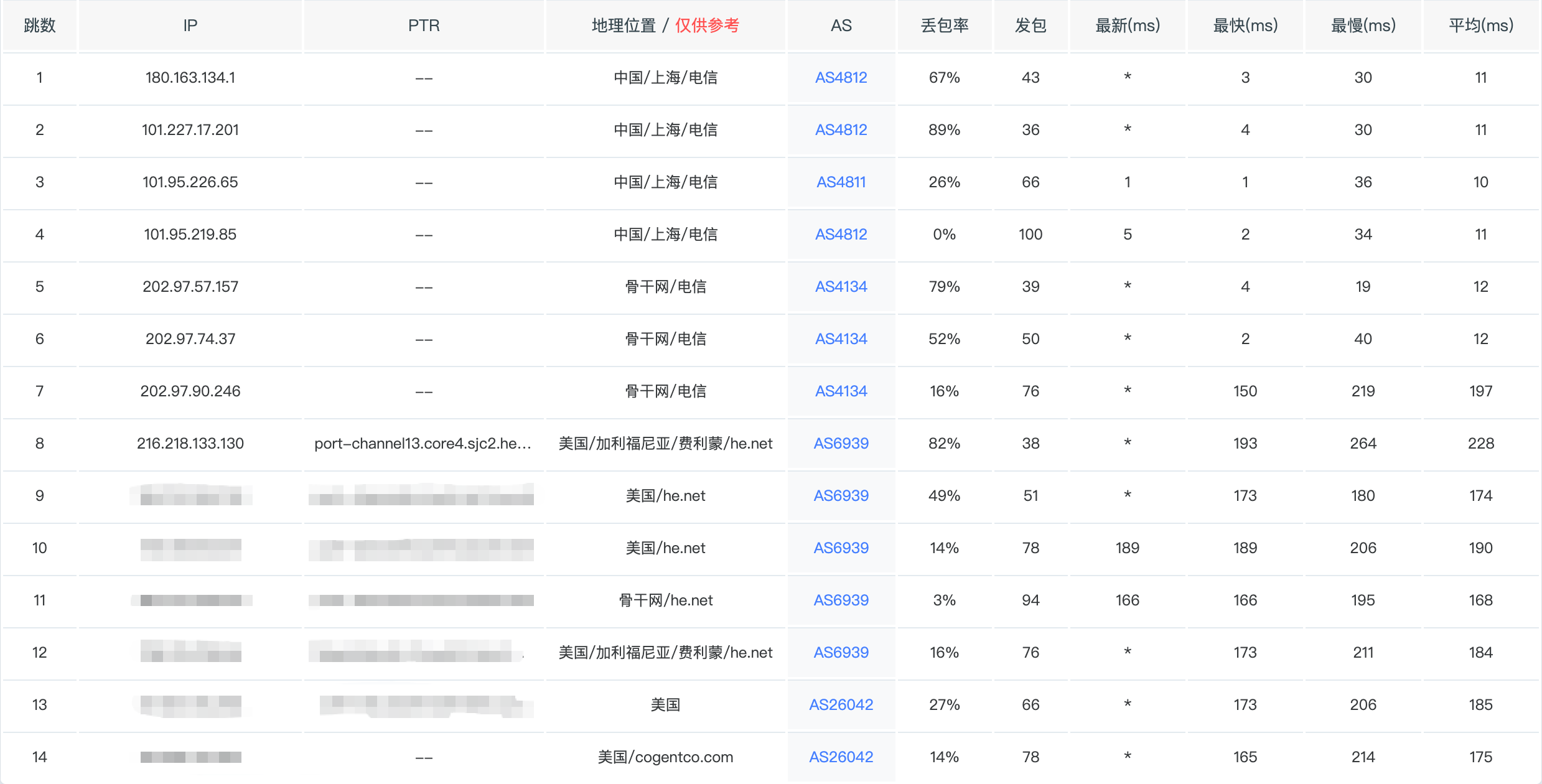Select IP address 216.218.133.130
The height and width of the screenshot is (784, 1542).
click(190, 444)
